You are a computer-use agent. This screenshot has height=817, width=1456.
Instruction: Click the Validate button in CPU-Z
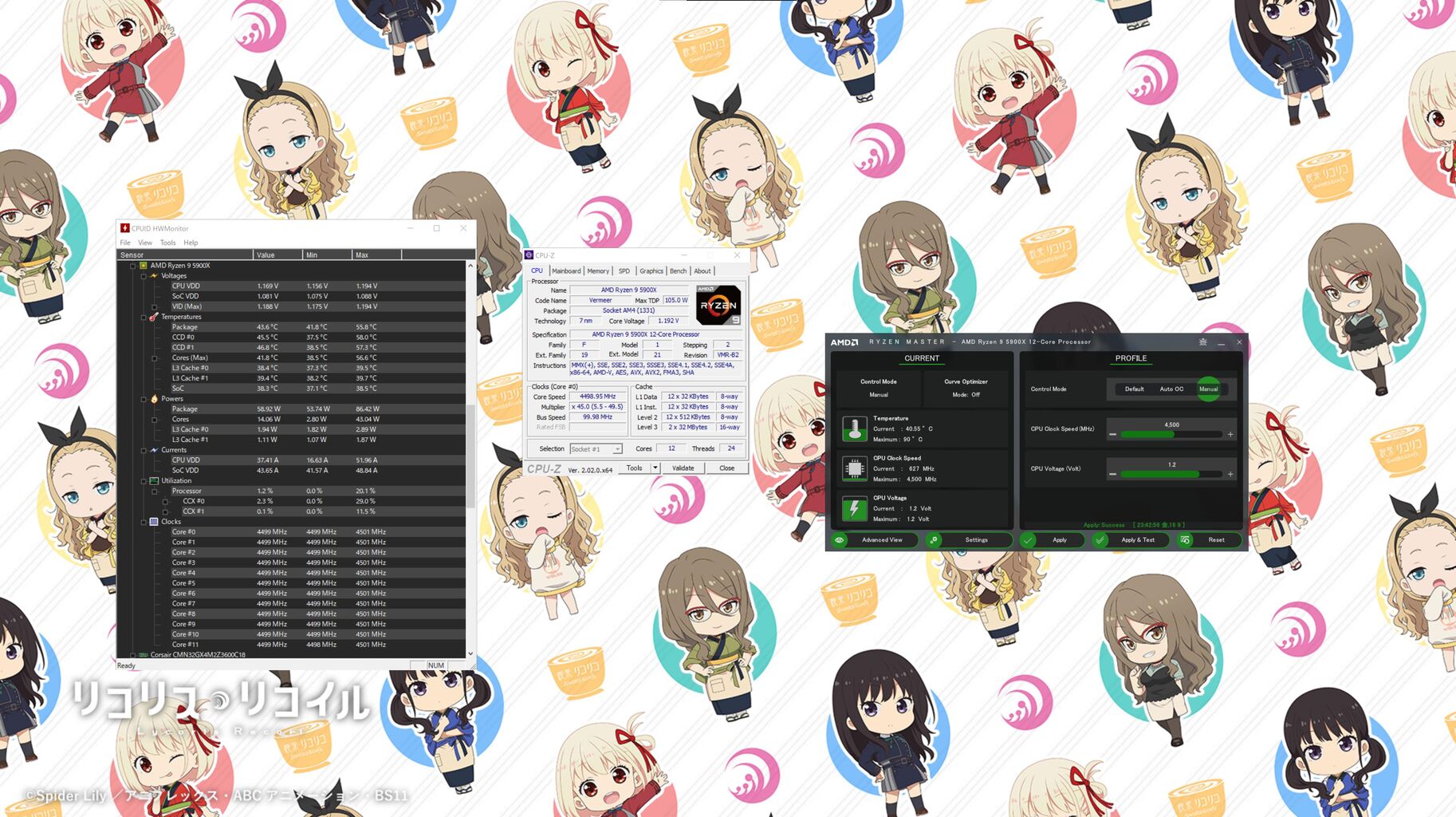point(683,468)
